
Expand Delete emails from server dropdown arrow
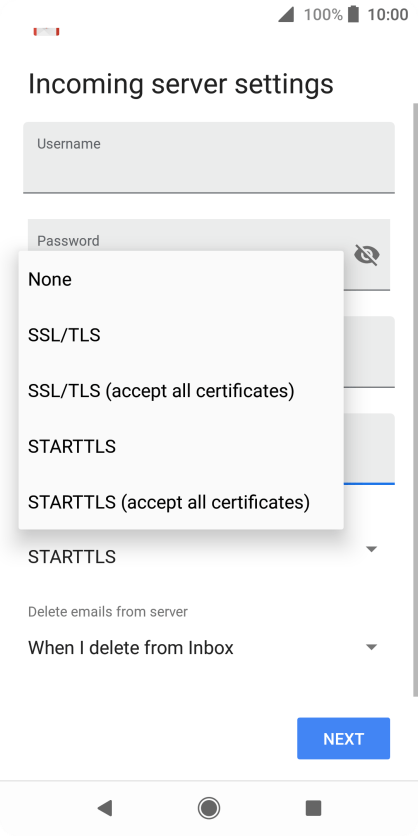click(372, 647)
